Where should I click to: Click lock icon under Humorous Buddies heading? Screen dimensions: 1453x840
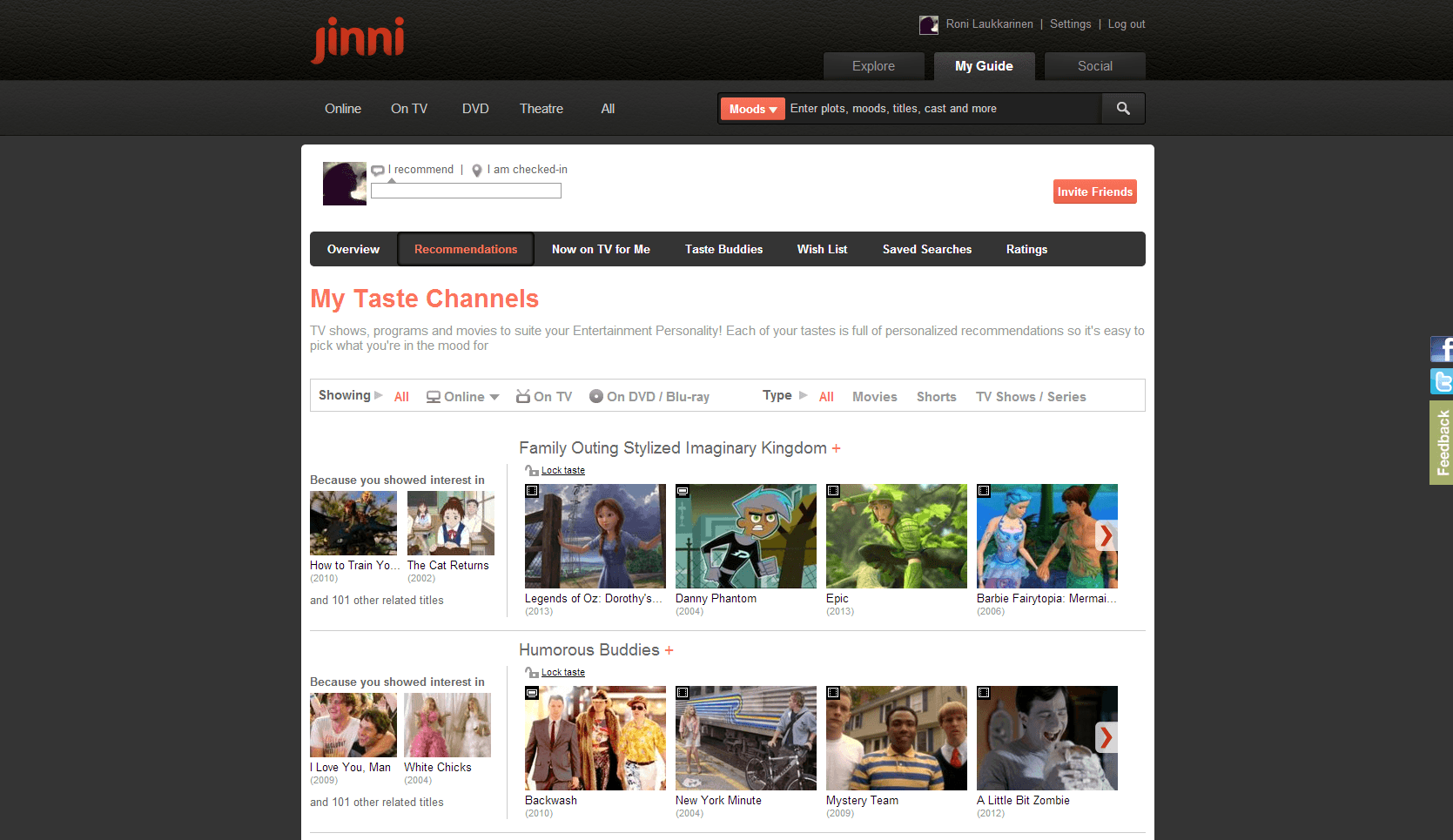pos(531,672)
